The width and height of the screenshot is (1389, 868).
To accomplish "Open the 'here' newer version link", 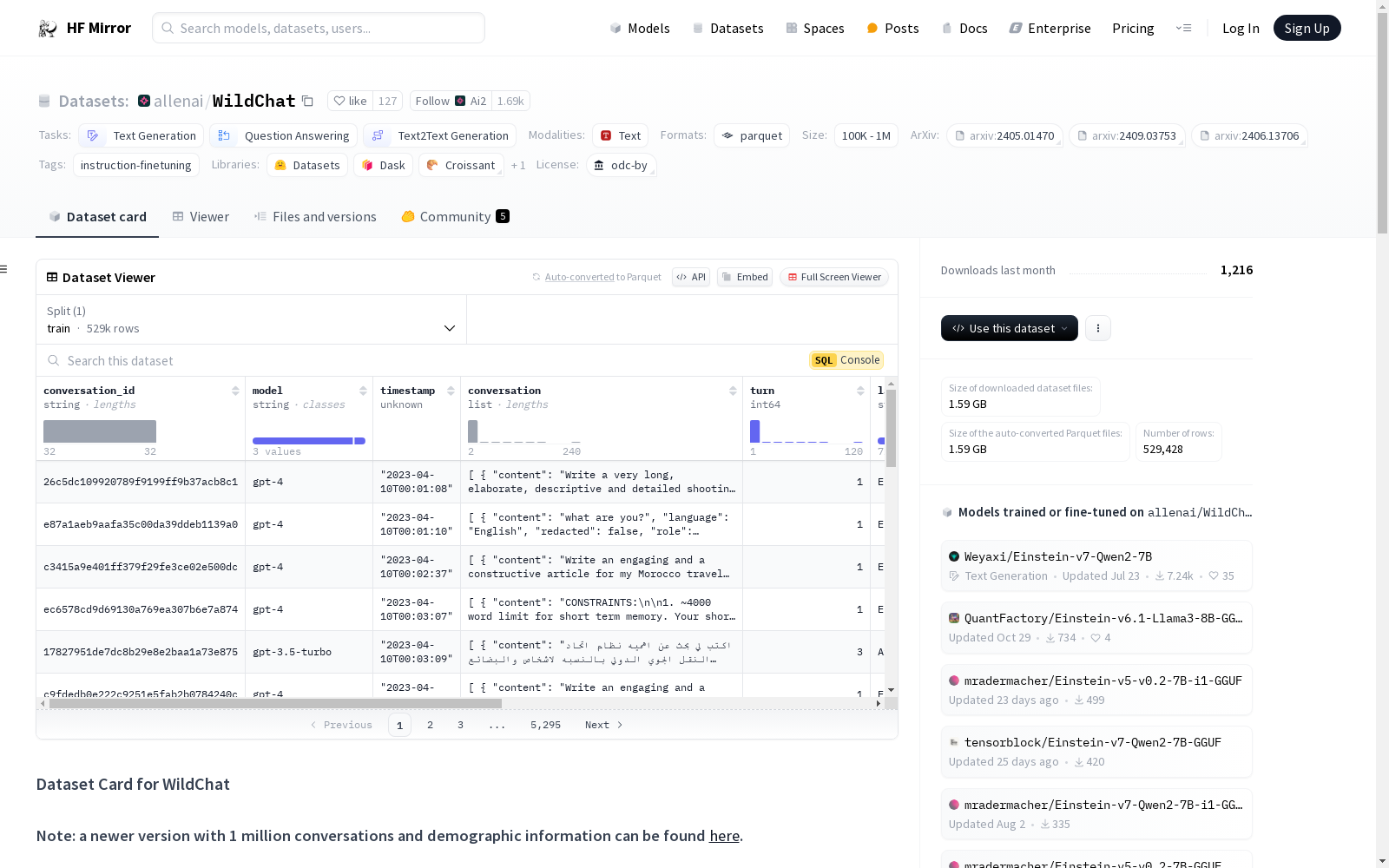I will (724, 836).
